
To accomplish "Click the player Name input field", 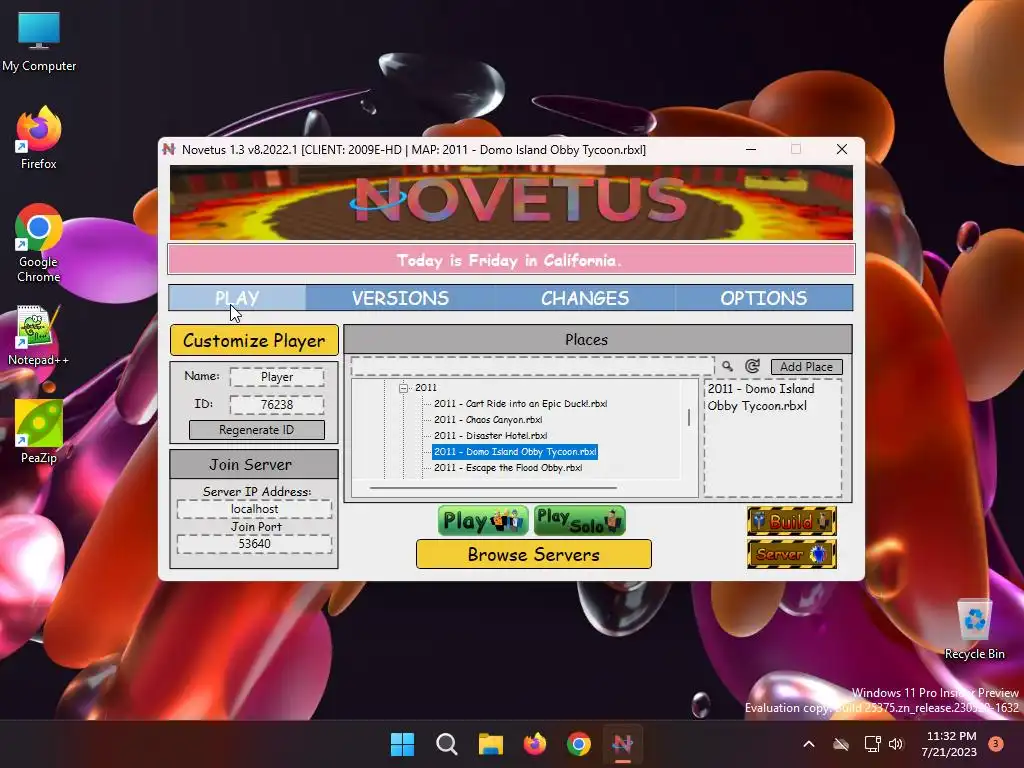I will (277, 377).
